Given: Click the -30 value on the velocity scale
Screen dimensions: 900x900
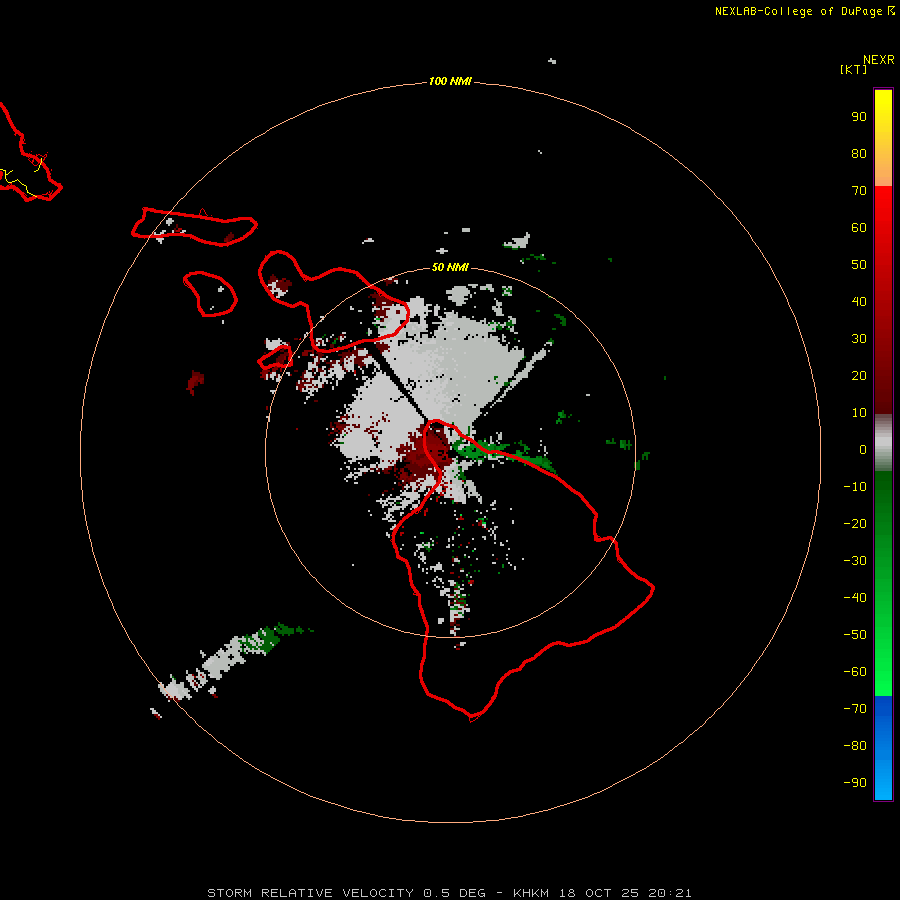Looking at the screenshot, I should click(x=855, y=561).
